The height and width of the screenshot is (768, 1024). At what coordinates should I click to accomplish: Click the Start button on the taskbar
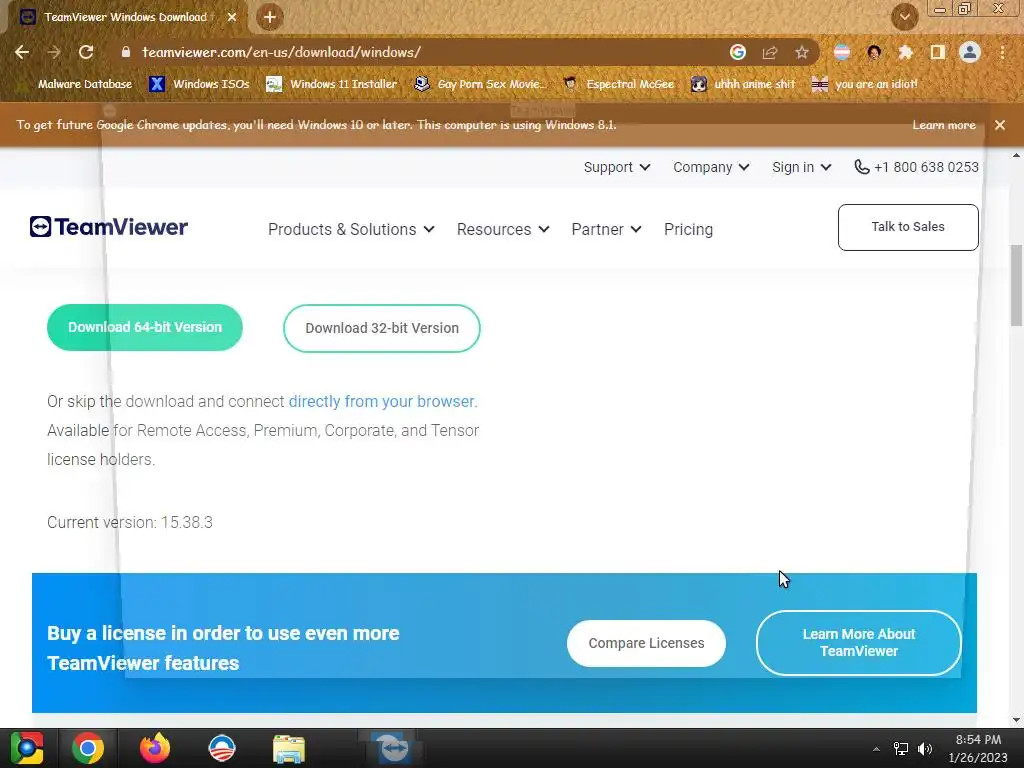click(27, 748)
